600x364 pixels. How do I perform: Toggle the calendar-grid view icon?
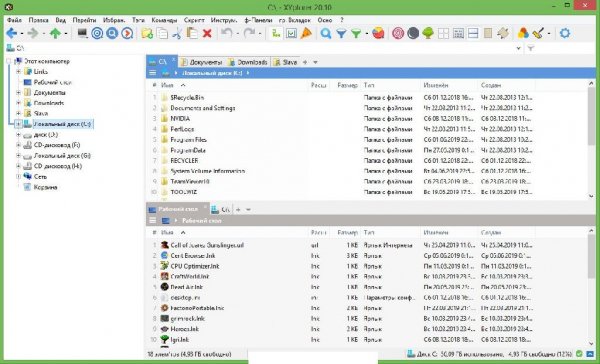[458, 34]
